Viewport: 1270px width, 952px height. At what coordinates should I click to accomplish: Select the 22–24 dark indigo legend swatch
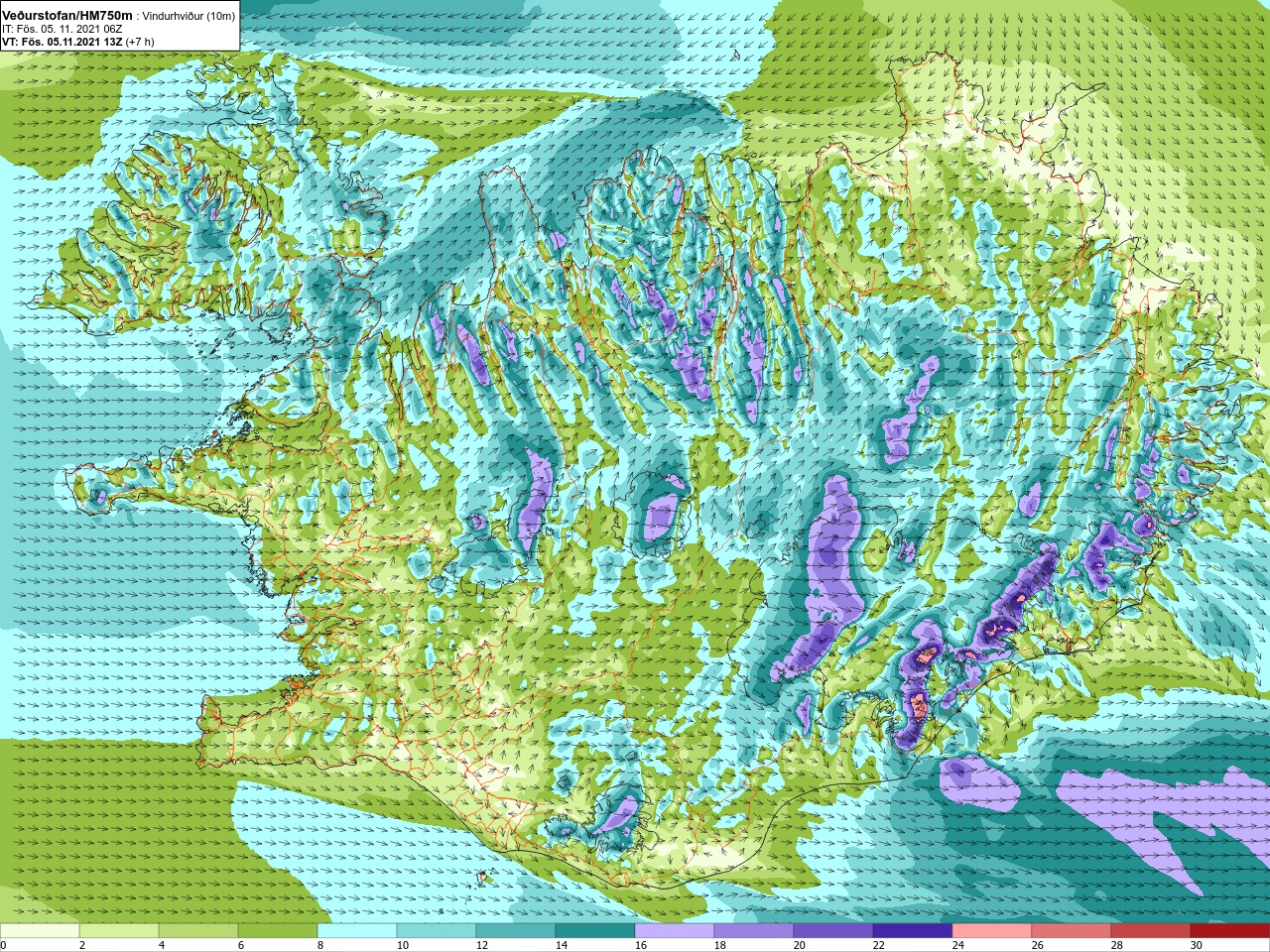[913, 931]
